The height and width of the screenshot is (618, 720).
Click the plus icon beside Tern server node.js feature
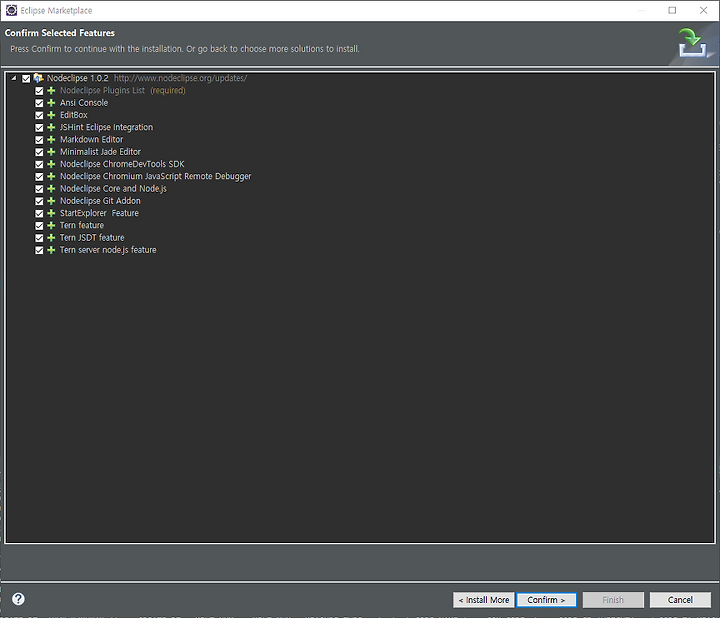tap(51, 250)
